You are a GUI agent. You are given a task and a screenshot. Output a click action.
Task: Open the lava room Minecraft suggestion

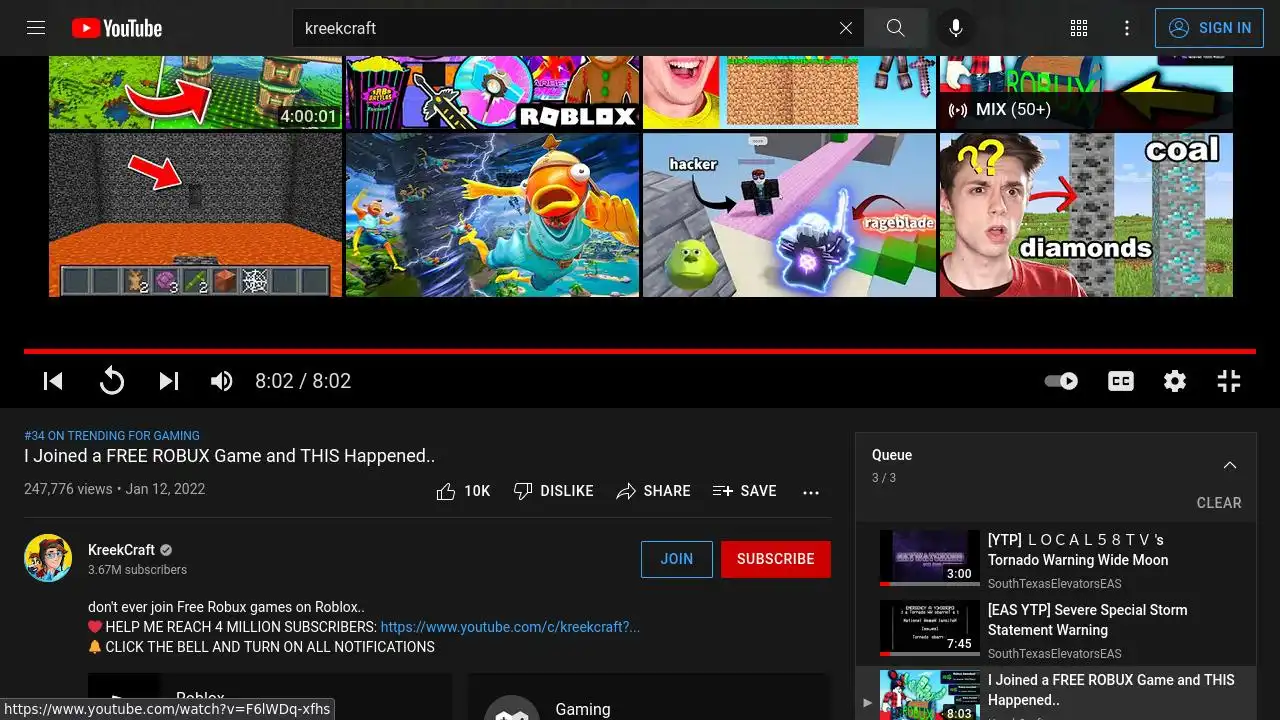coord(196,215)
